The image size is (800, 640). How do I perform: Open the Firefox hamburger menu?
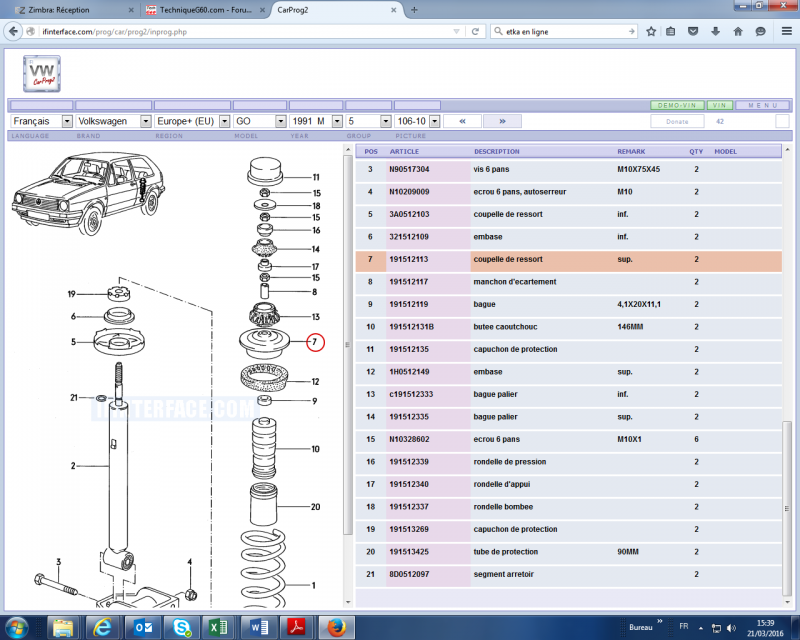pos(787,32)
